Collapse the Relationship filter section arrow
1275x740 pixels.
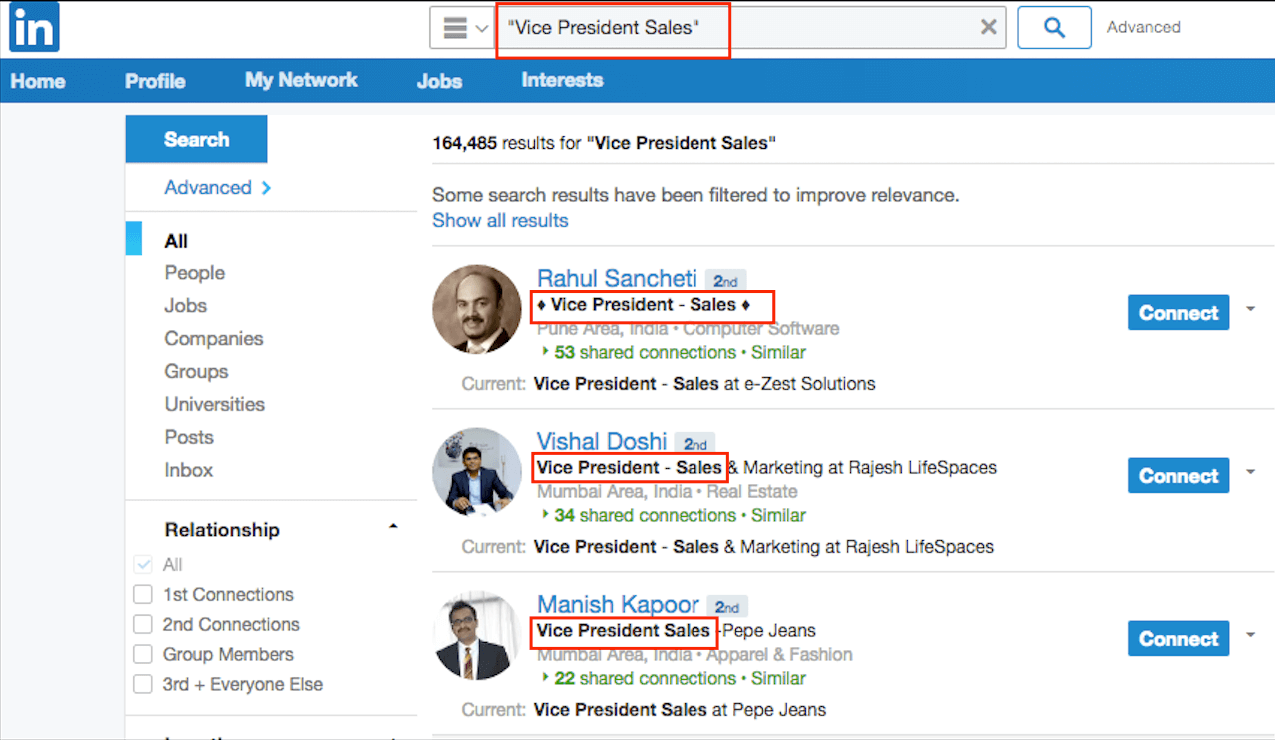393,526
